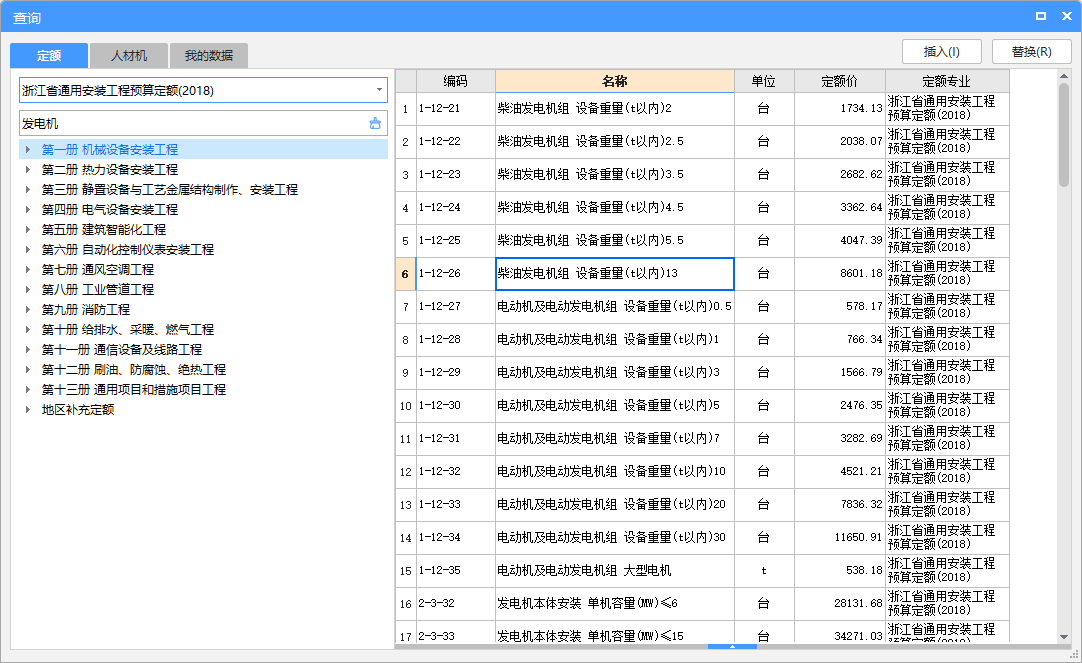Select 电动机及电动发电机组 设备重量(t以内)20 name
Image resolution: width=1082 pixels, height=663 pixels.
point(615,504)
